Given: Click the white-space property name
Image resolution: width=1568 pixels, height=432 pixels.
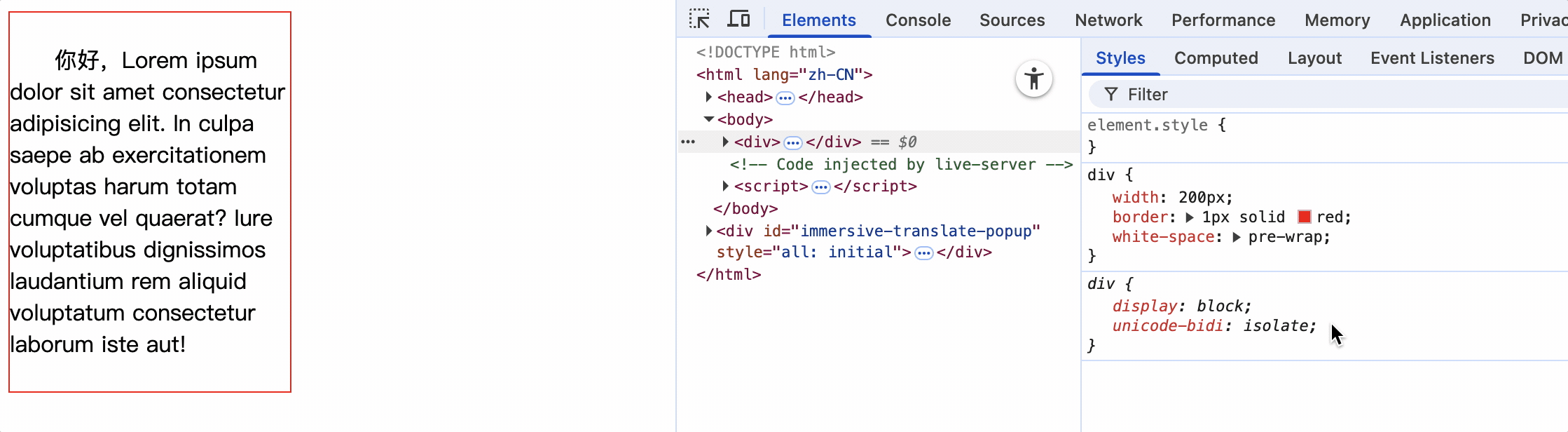Looking at the screenshot, I should click(x=1164, y=236).
